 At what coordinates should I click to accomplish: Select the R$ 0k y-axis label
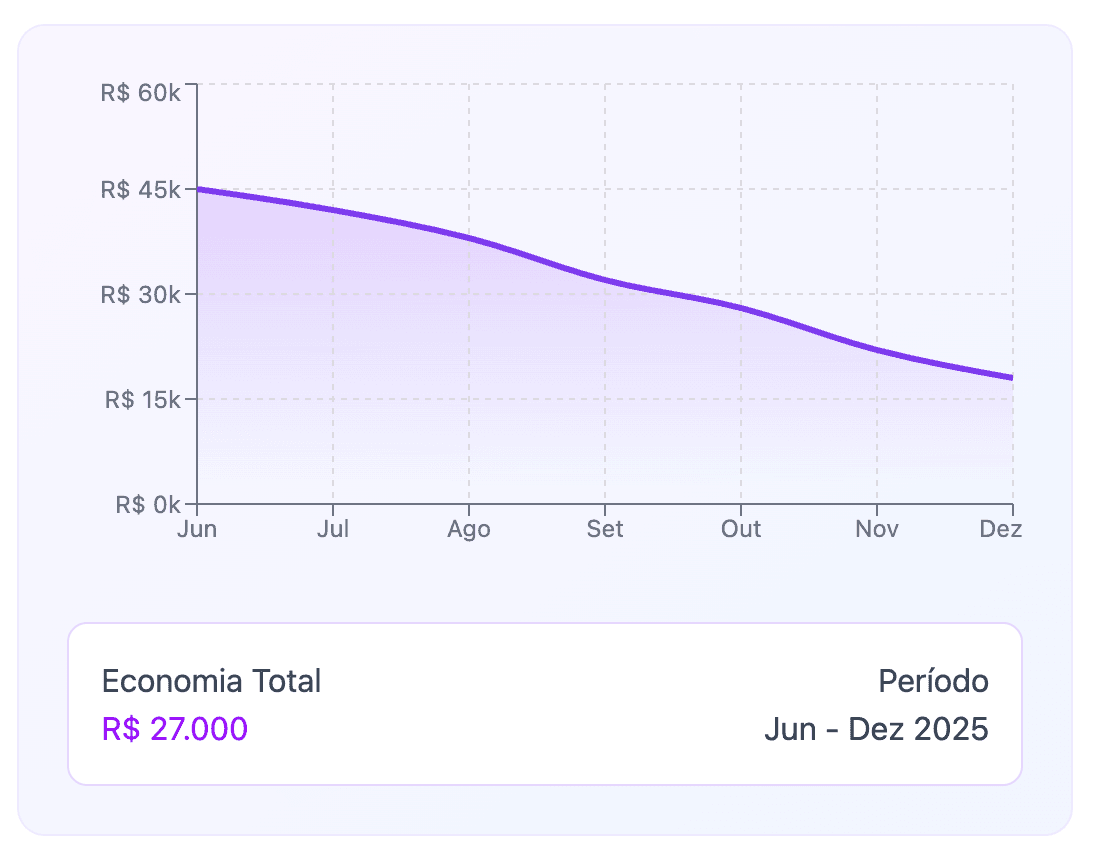[x=146, y=504]
